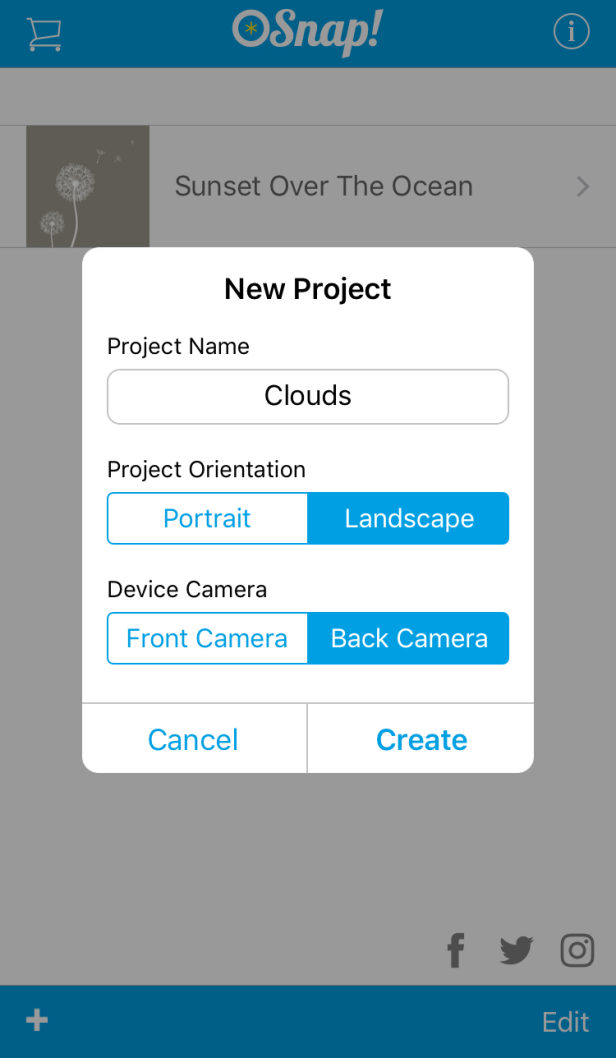Open the Instagram profile link

pyautogui.click(x=577, y=950)
